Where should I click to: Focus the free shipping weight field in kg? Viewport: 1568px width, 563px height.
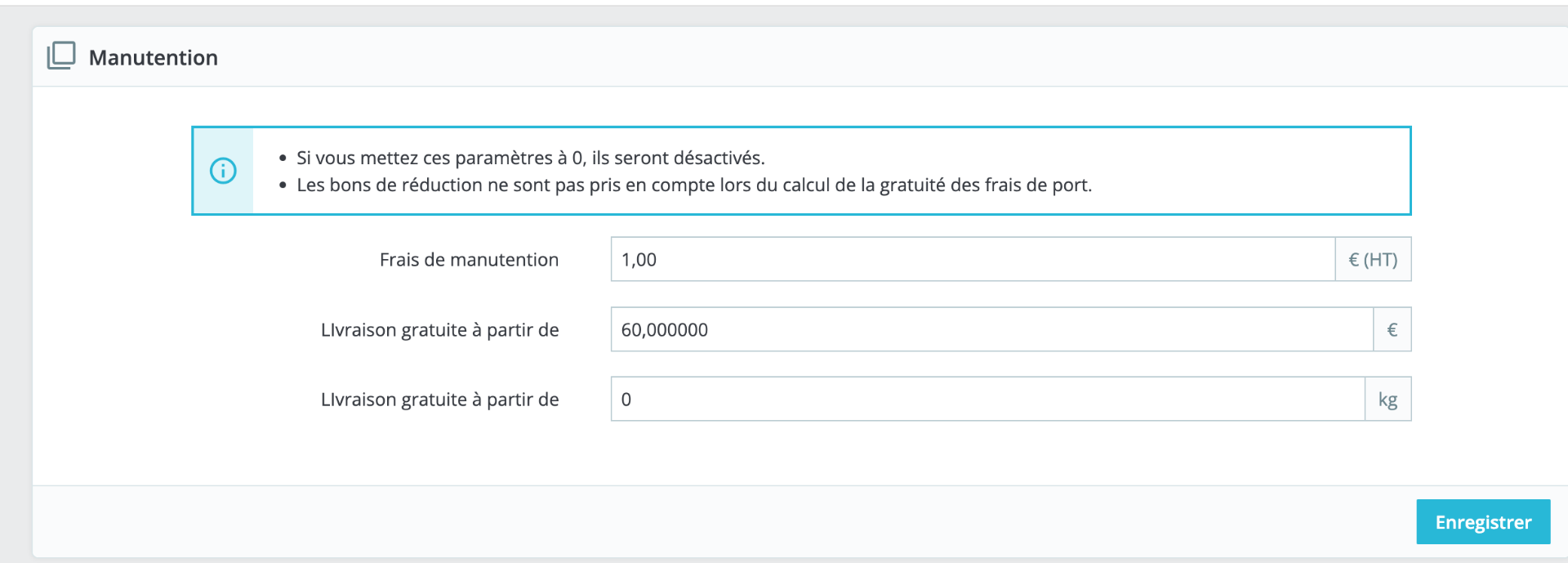coord(987,400)
